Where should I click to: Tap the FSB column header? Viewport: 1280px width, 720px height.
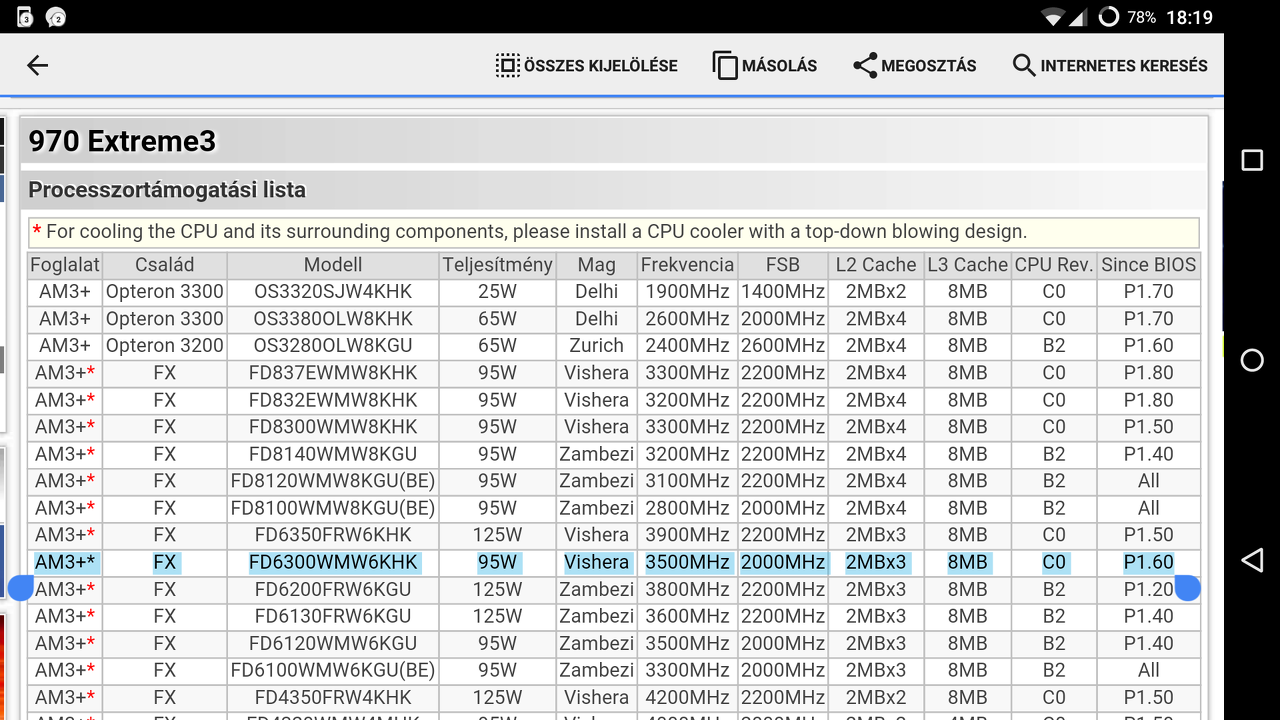pyautogui.click(x=783, y=265)
